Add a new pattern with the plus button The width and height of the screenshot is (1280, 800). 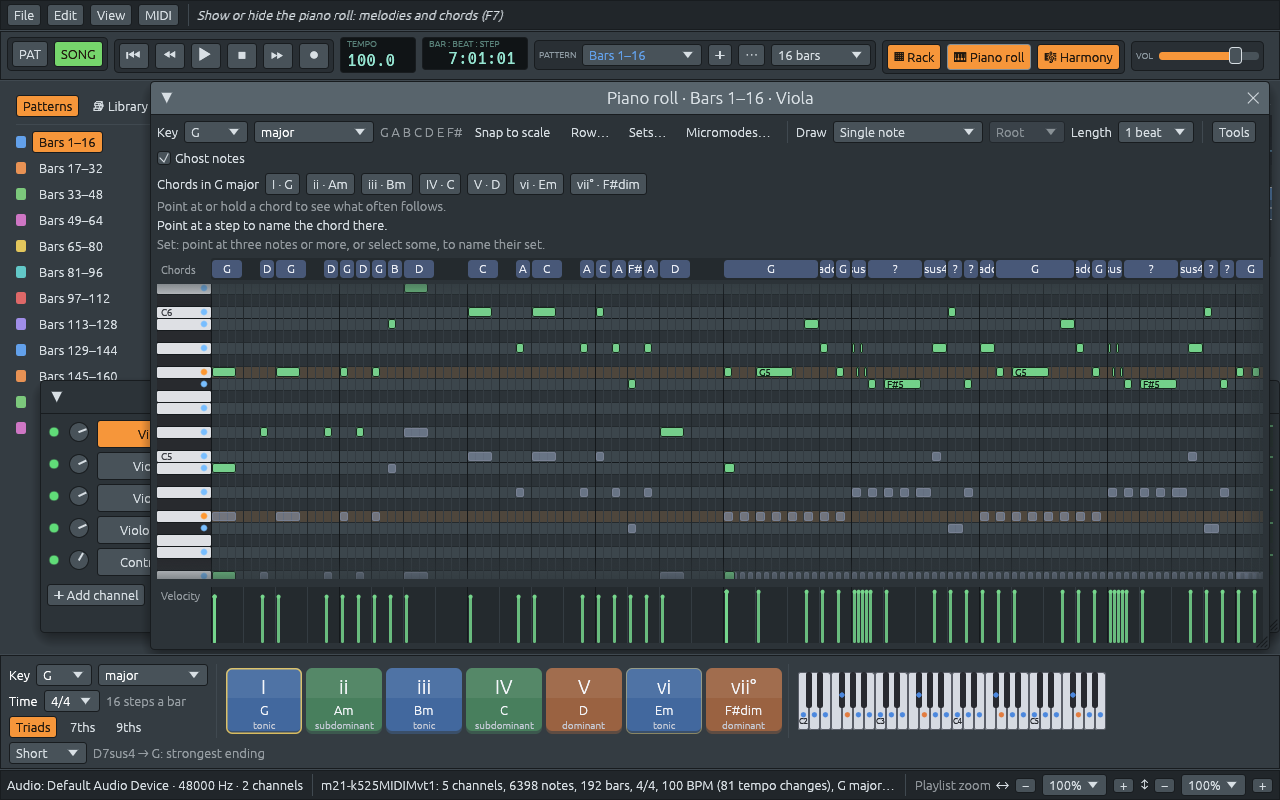(719, 55)
